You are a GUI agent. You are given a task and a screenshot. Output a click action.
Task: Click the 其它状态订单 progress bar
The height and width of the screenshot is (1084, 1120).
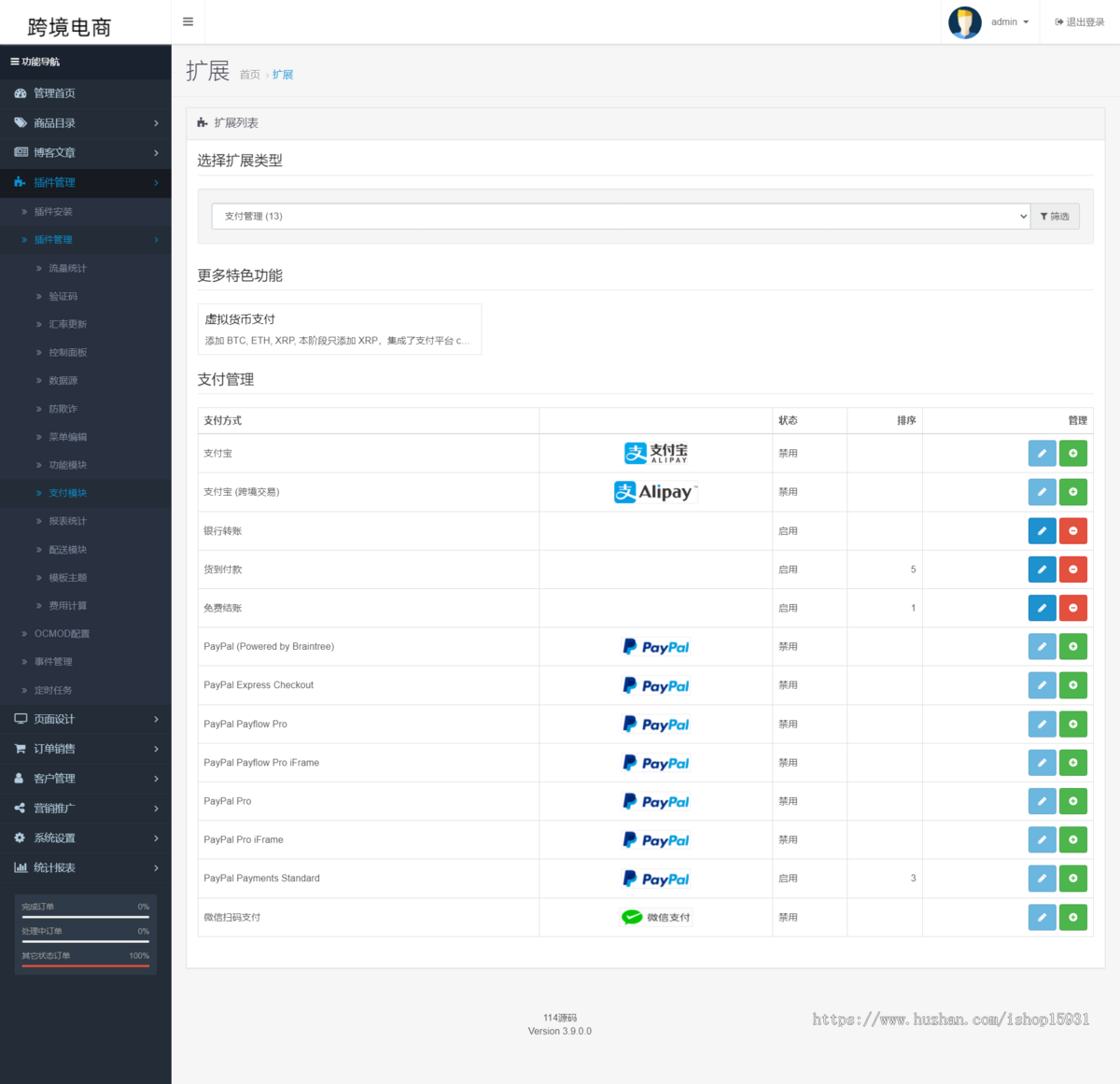click(x=86, y=965)
